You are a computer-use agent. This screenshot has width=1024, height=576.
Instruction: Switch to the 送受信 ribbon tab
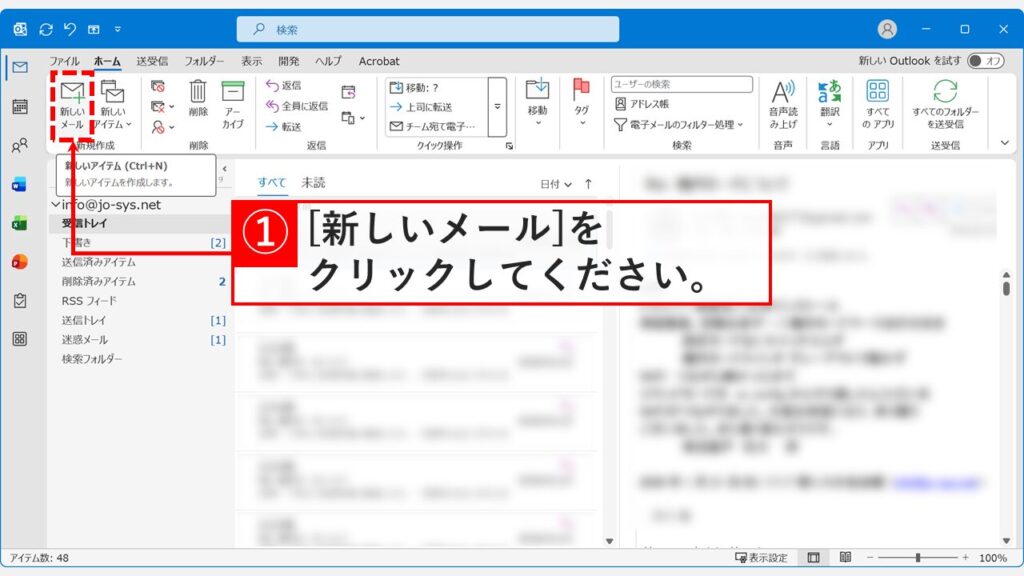(x=150, y=61)
